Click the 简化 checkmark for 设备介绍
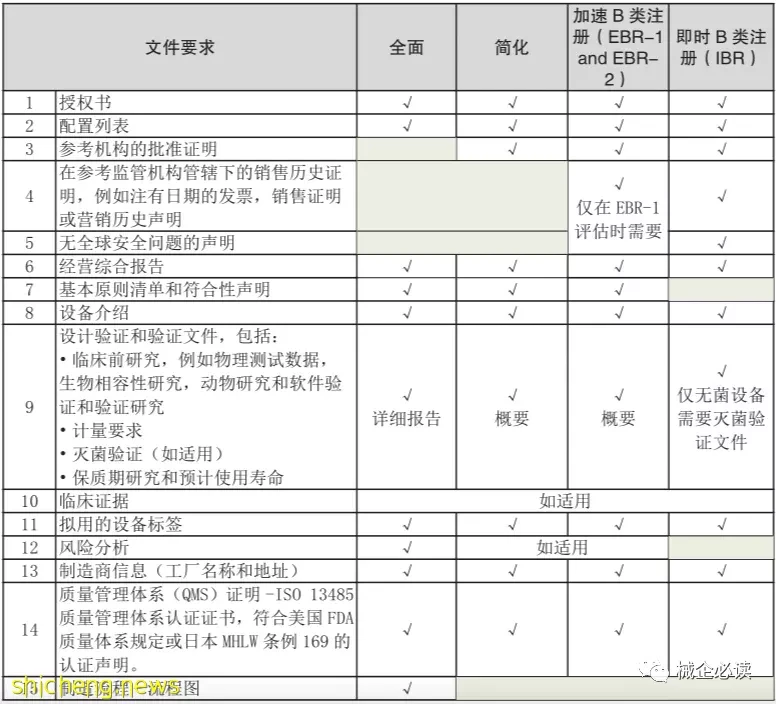776x704 pixels. click(x=513, y=312)
